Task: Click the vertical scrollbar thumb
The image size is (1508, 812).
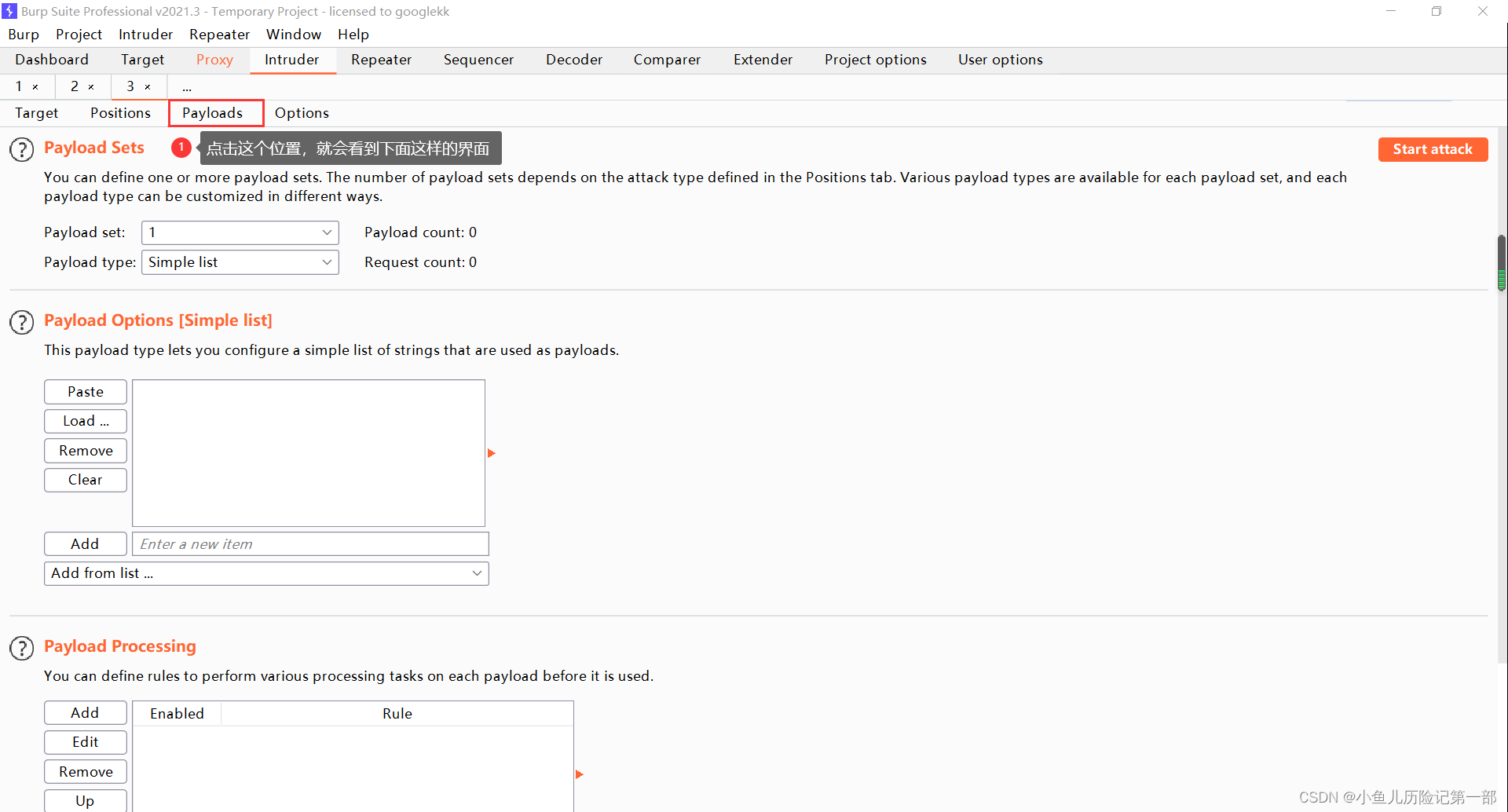Action: 1502,263
